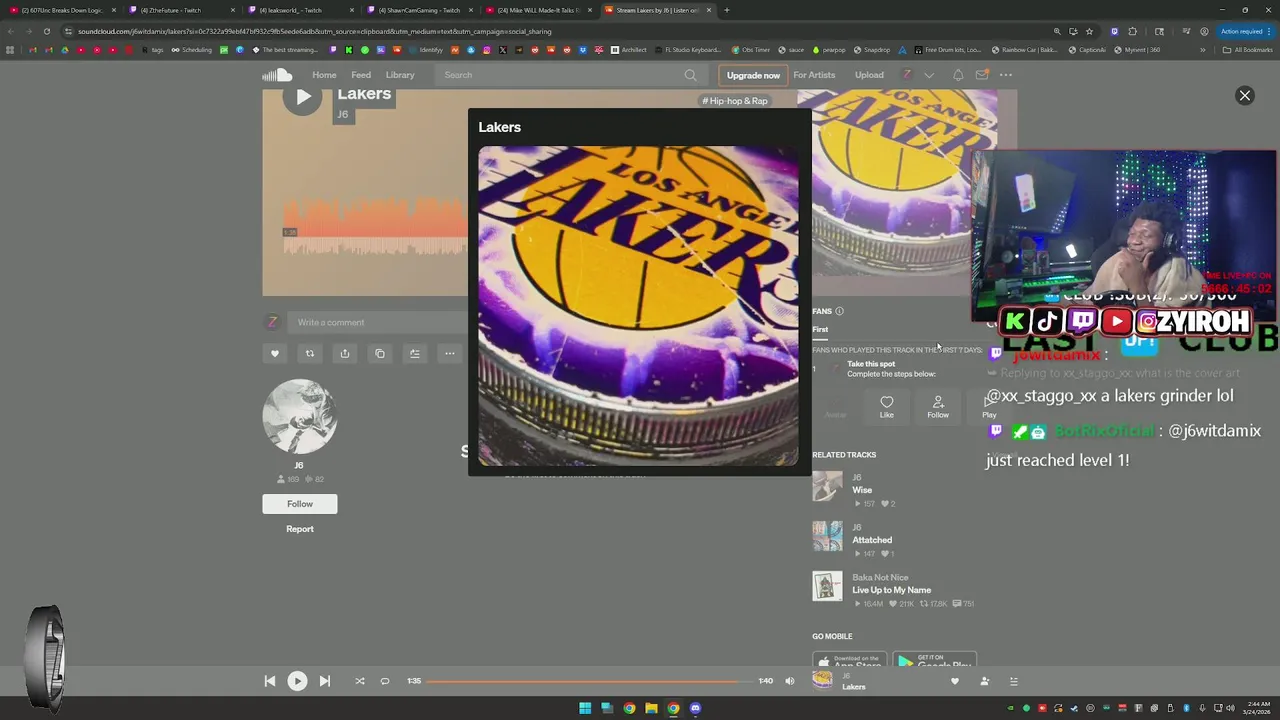Click the SoundCloud logo icon

[277, 75]
